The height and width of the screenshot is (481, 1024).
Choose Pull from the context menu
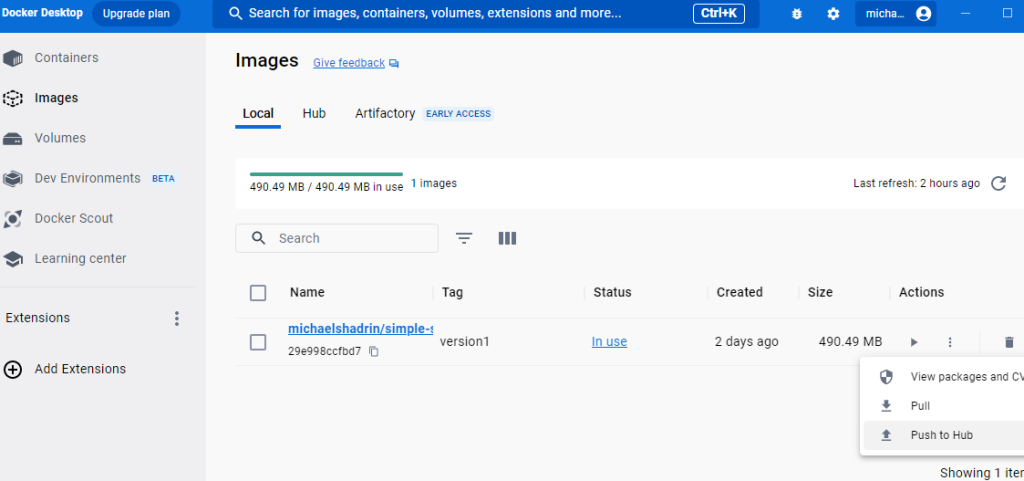tap(944, 406)
